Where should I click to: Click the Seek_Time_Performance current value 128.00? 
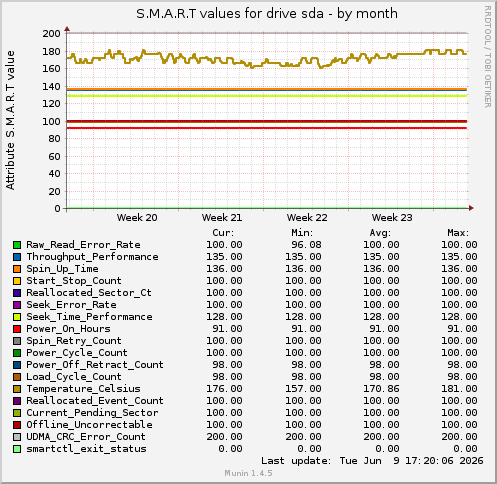[x=224, y=317]
